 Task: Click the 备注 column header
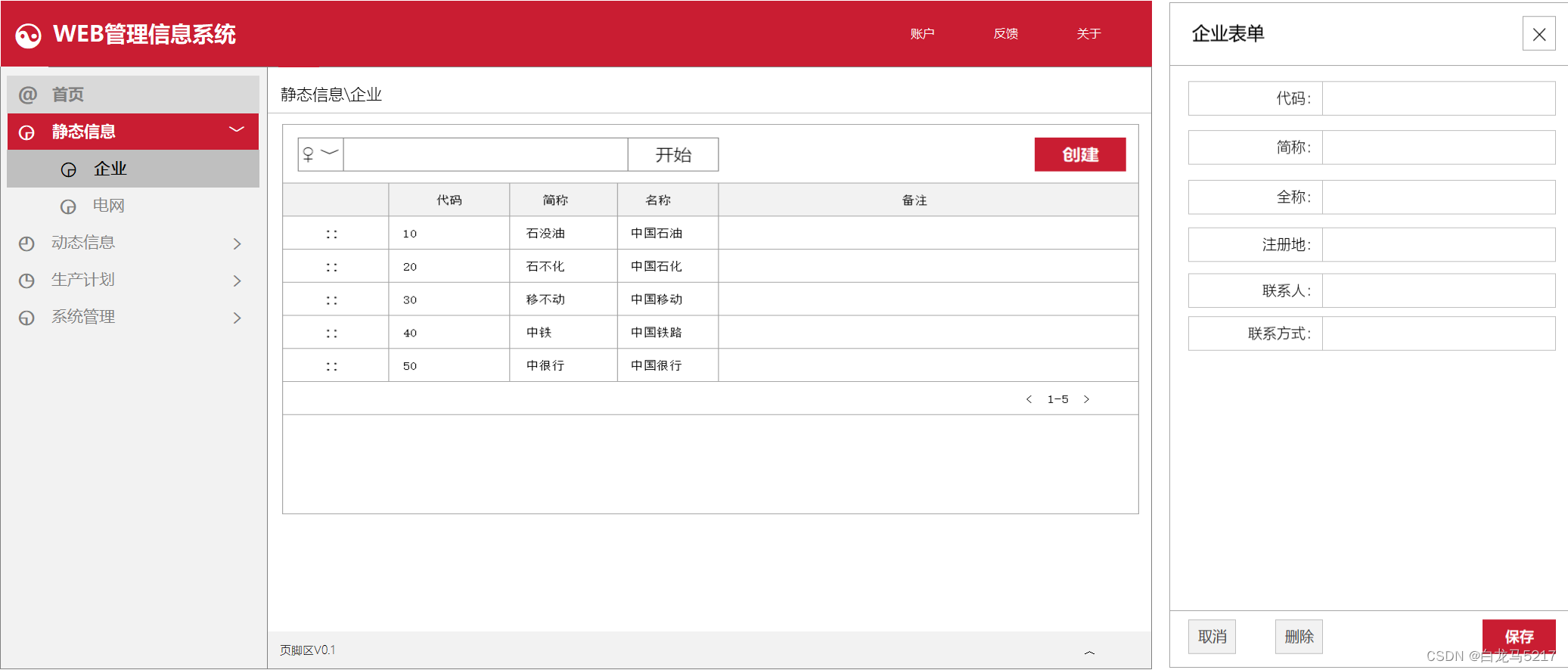[x=928, y=200]
